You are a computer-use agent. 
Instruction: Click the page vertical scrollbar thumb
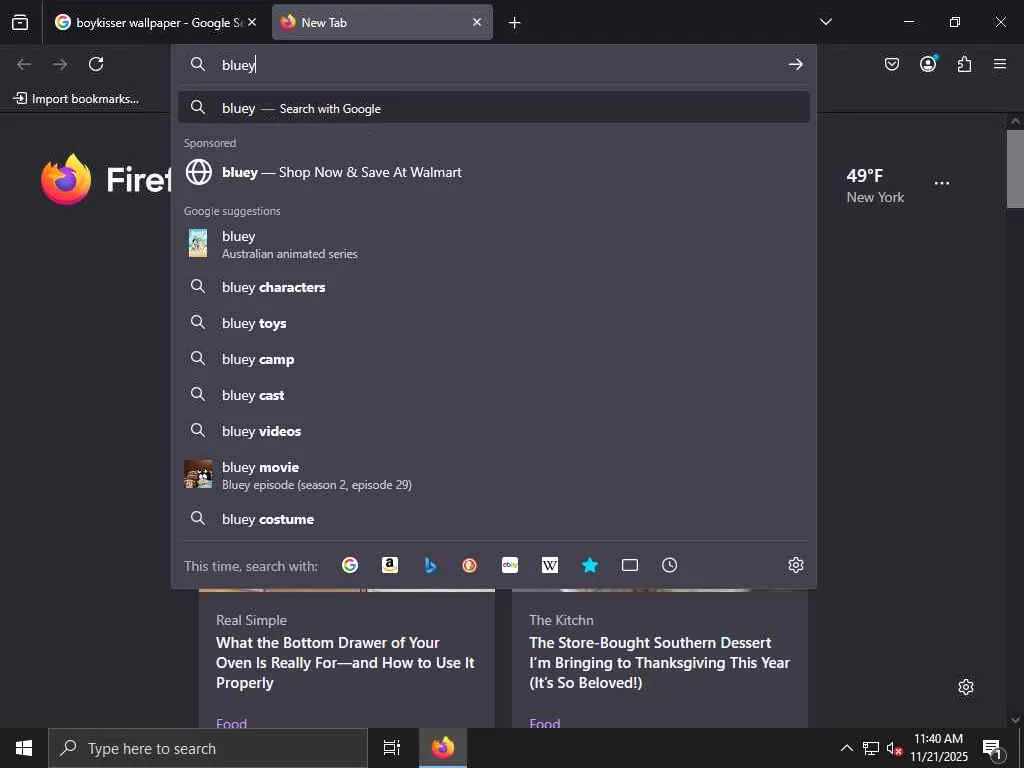click(1015, 168)
